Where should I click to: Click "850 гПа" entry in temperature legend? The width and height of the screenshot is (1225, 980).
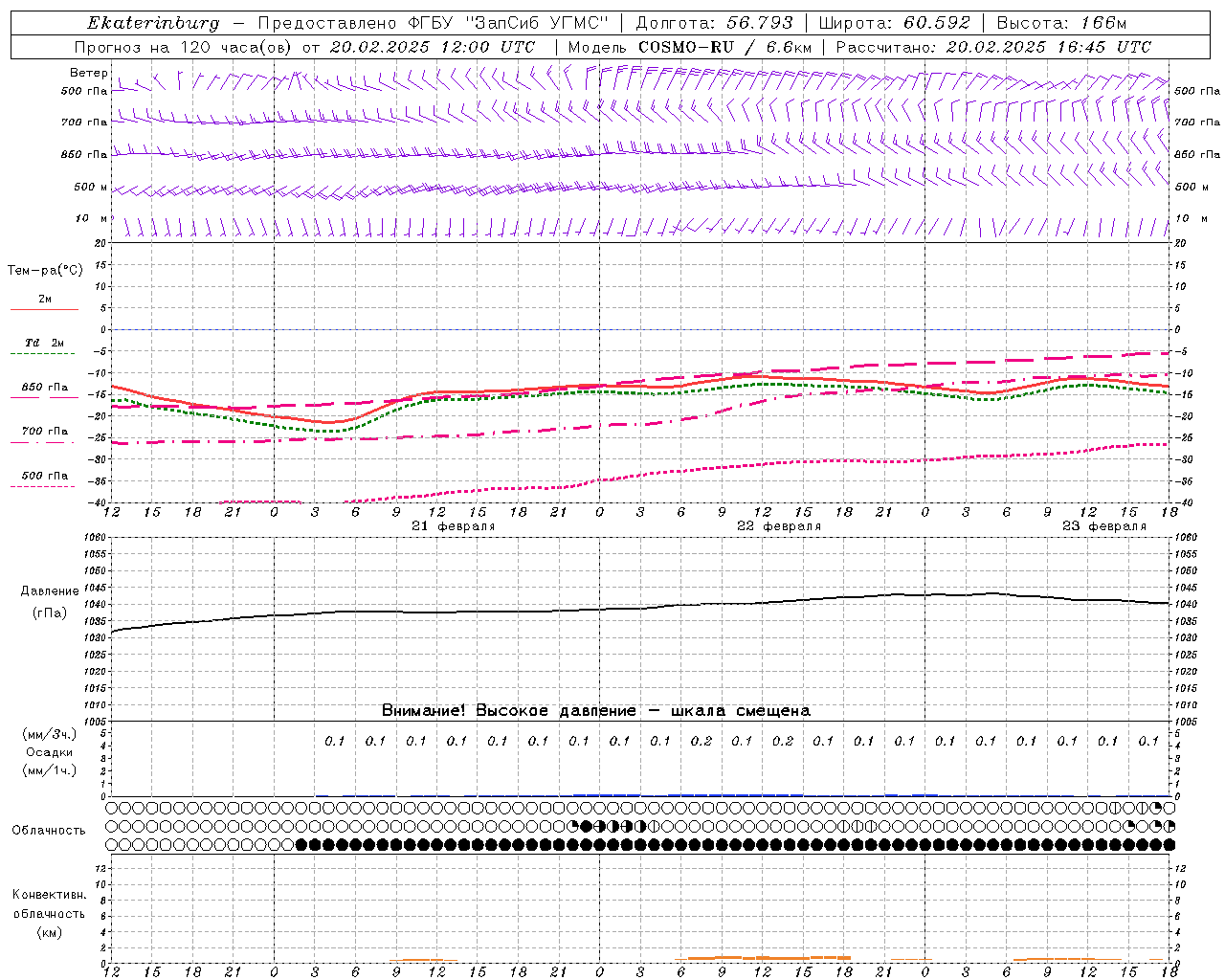(x=45, y=388)
